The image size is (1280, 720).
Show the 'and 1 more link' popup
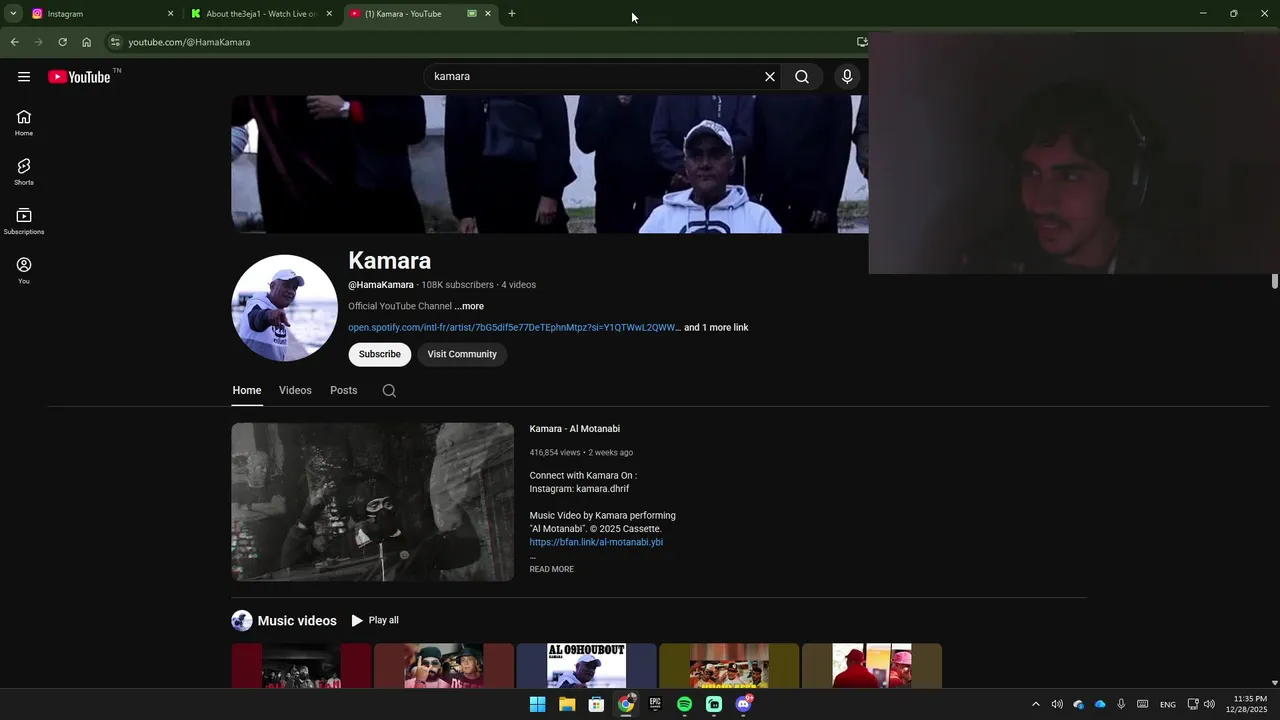click(x=716, y=328)
